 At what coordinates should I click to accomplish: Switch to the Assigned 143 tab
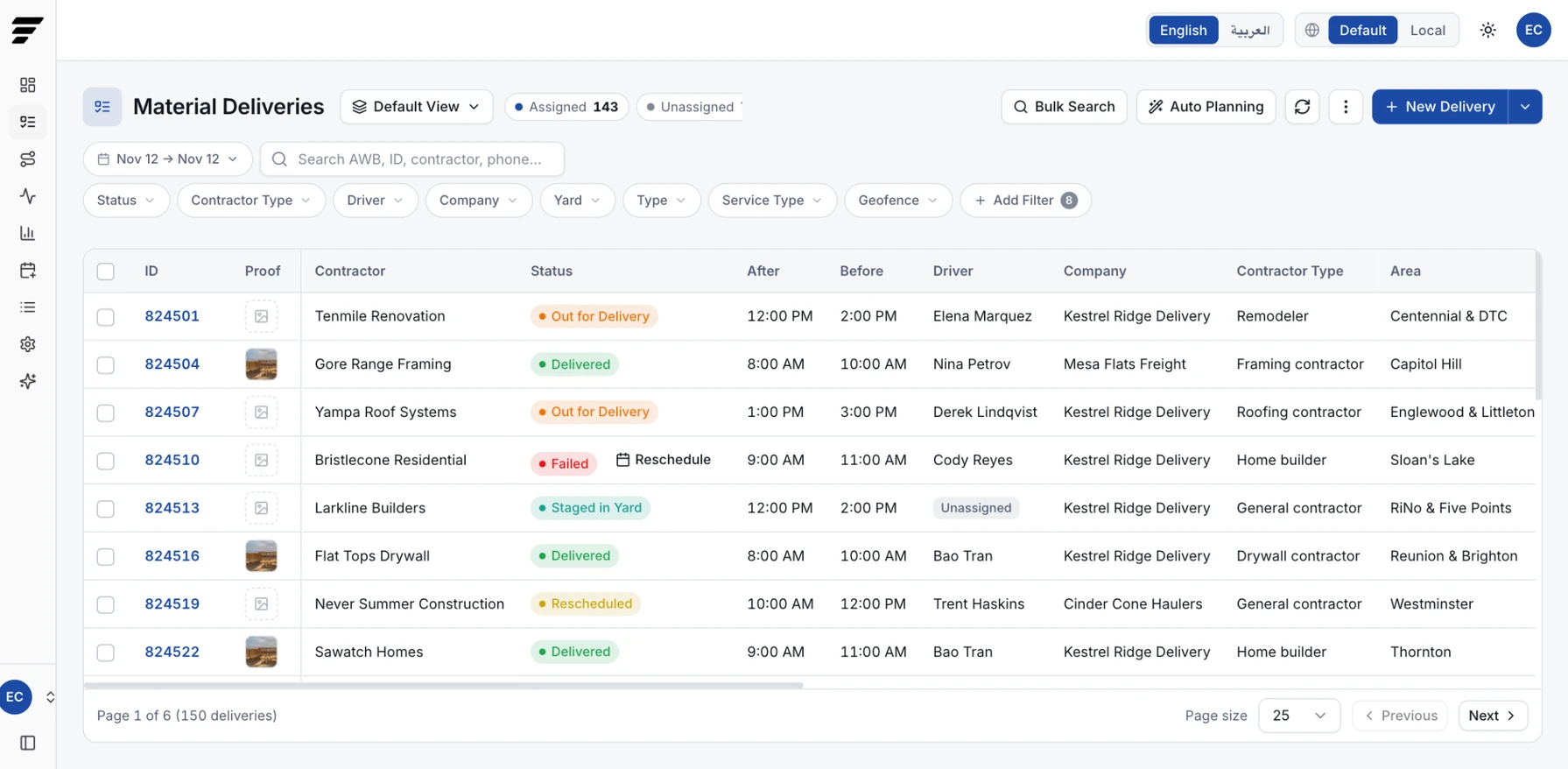point(566,107)
